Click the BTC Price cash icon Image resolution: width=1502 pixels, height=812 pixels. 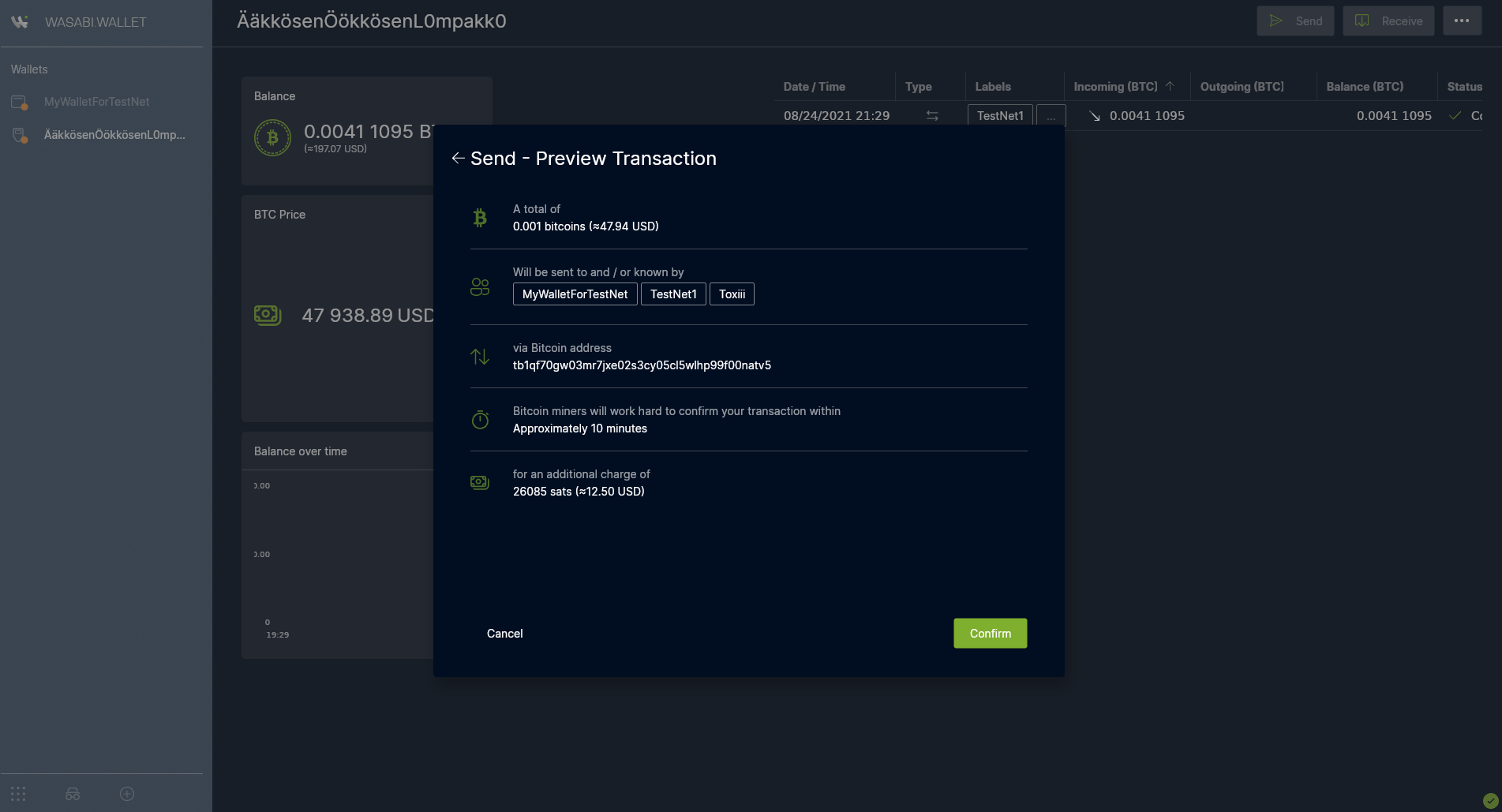tap(268, 316)
